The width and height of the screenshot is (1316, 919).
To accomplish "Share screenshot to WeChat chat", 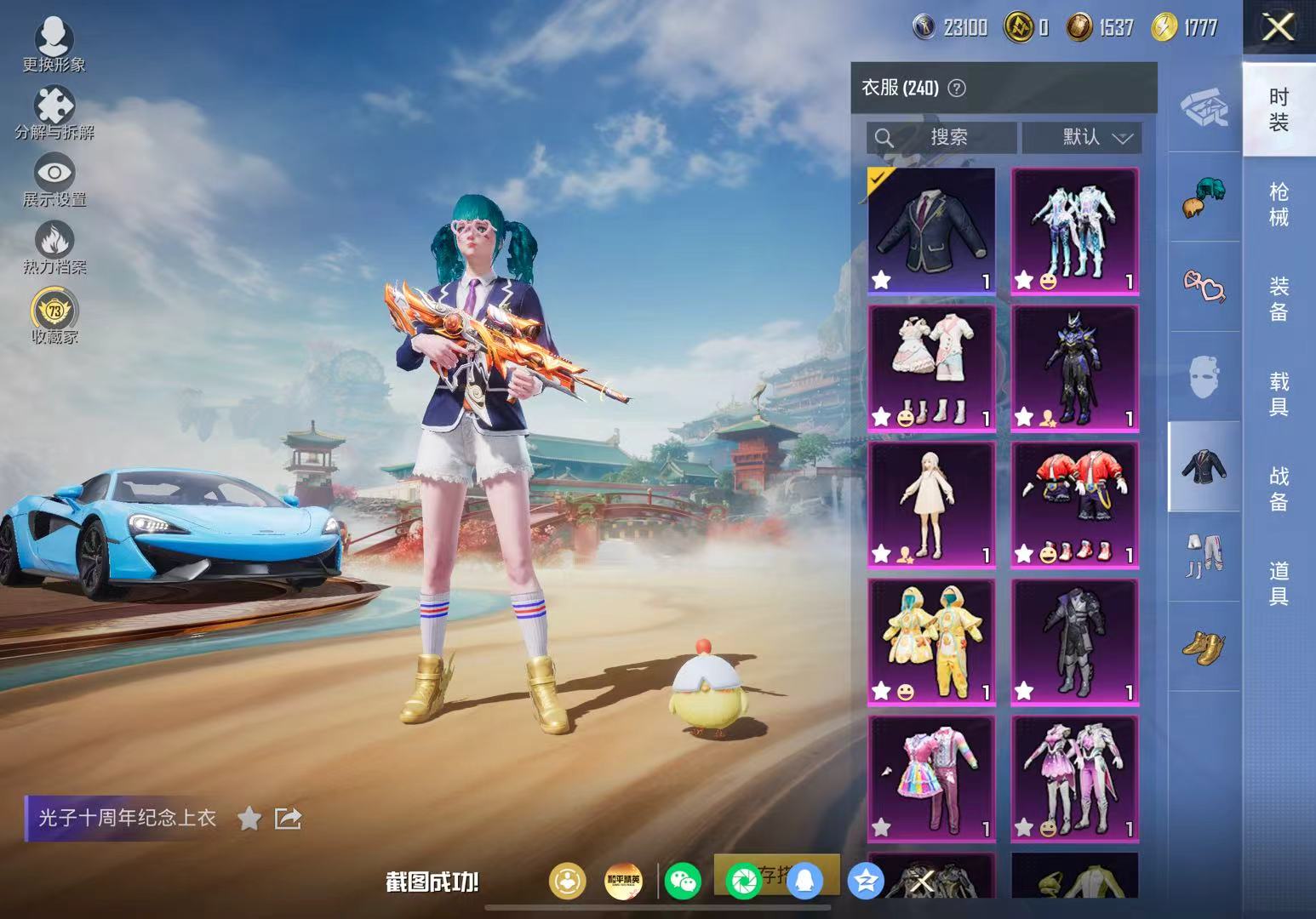I will pos(683,882).
